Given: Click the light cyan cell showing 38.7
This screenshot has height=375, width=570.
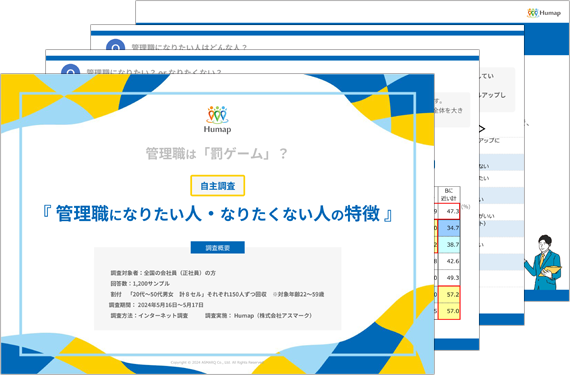Looking at the screenshot, I should point(449,245).
